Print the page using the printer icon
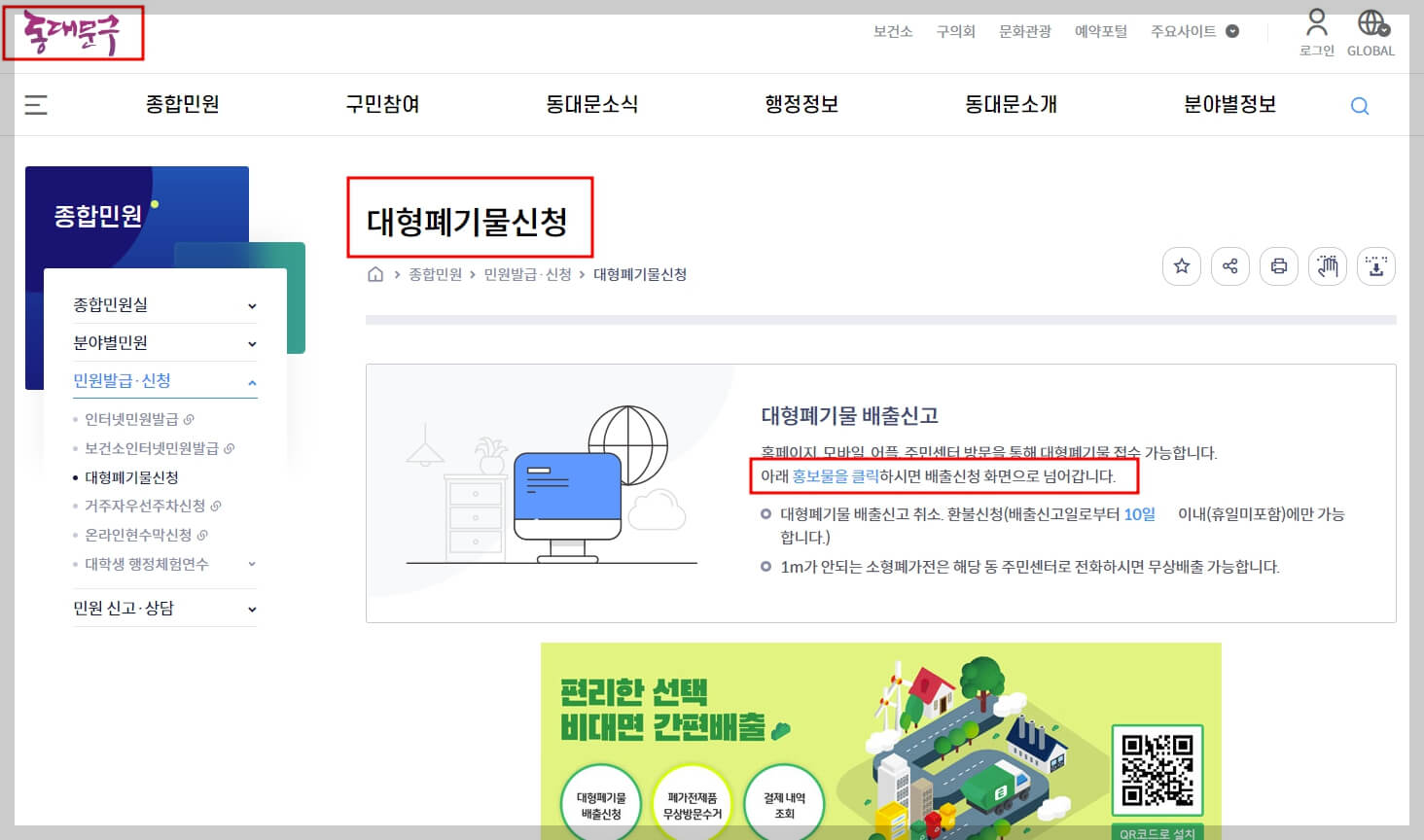 [x=1278, y=265]
